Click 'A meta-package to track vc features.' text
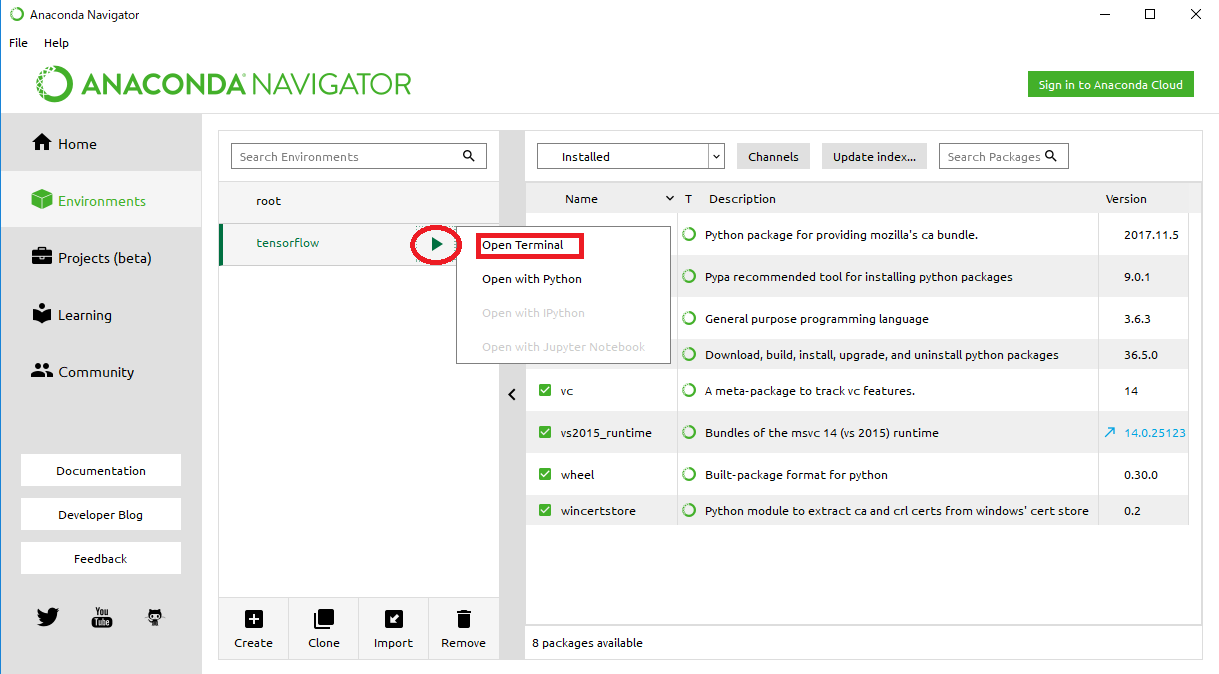Viewport: 1219px width, 674px height. pyautogui.click(x=809, y=391)
